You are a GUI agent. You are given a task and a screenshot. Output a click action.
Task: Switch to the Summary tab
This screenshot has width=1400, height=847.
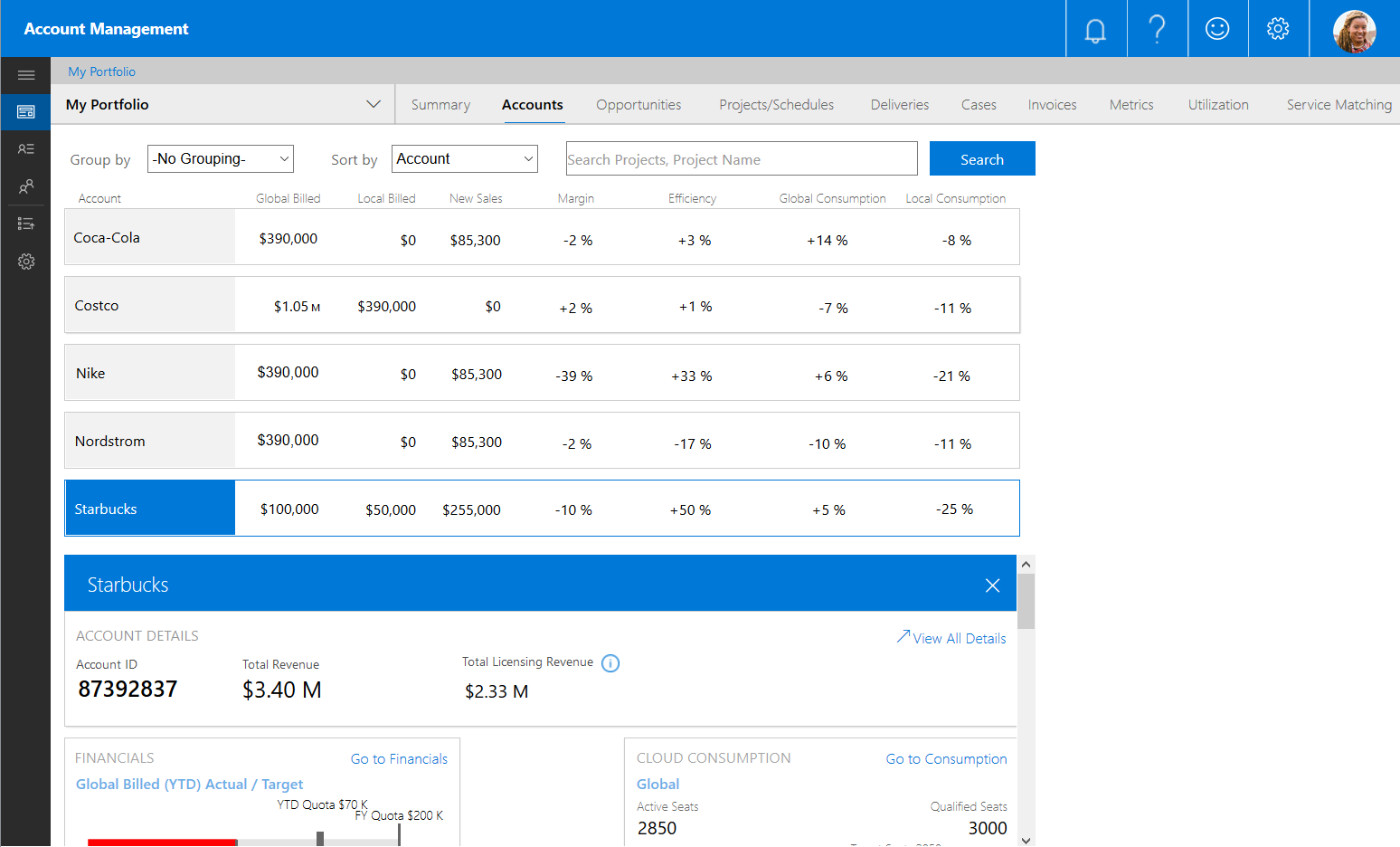click(440, 105)
